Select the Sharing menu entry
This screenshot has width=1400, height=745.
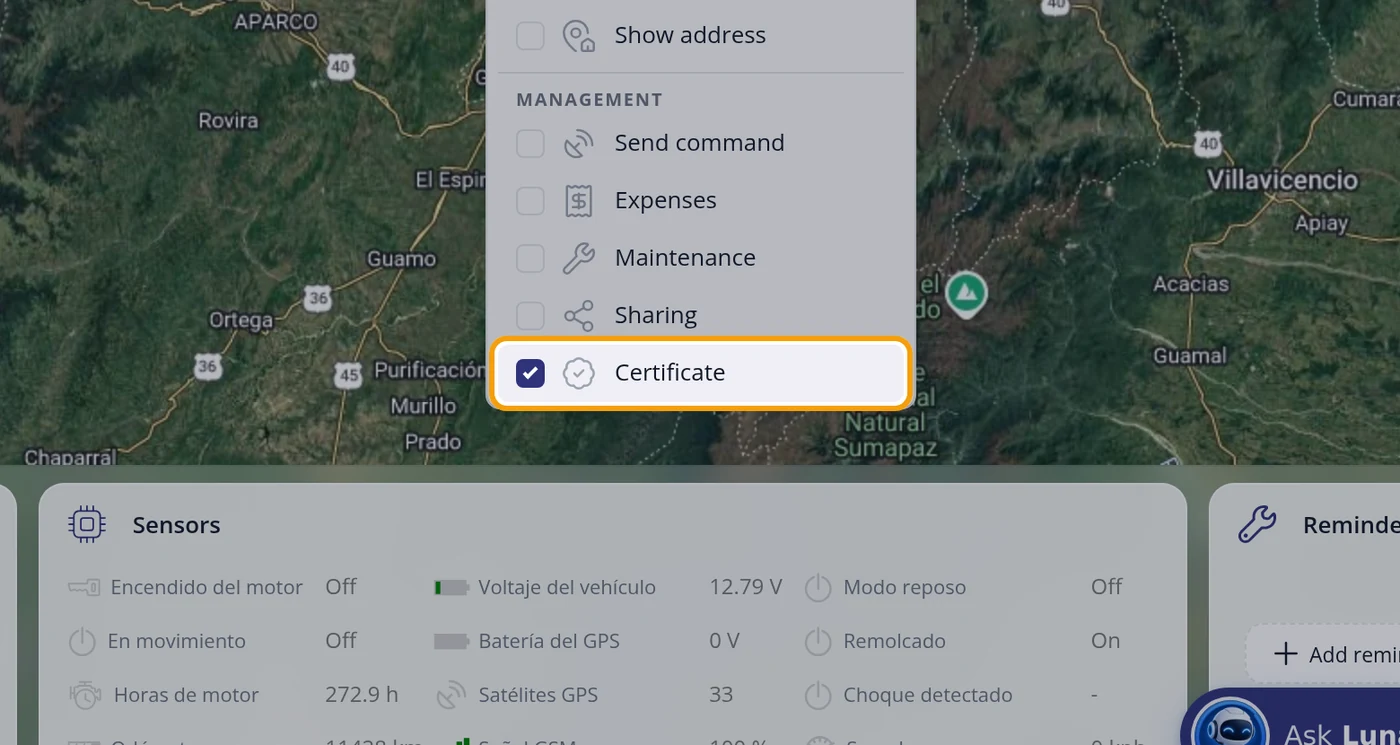coord(700,316)
